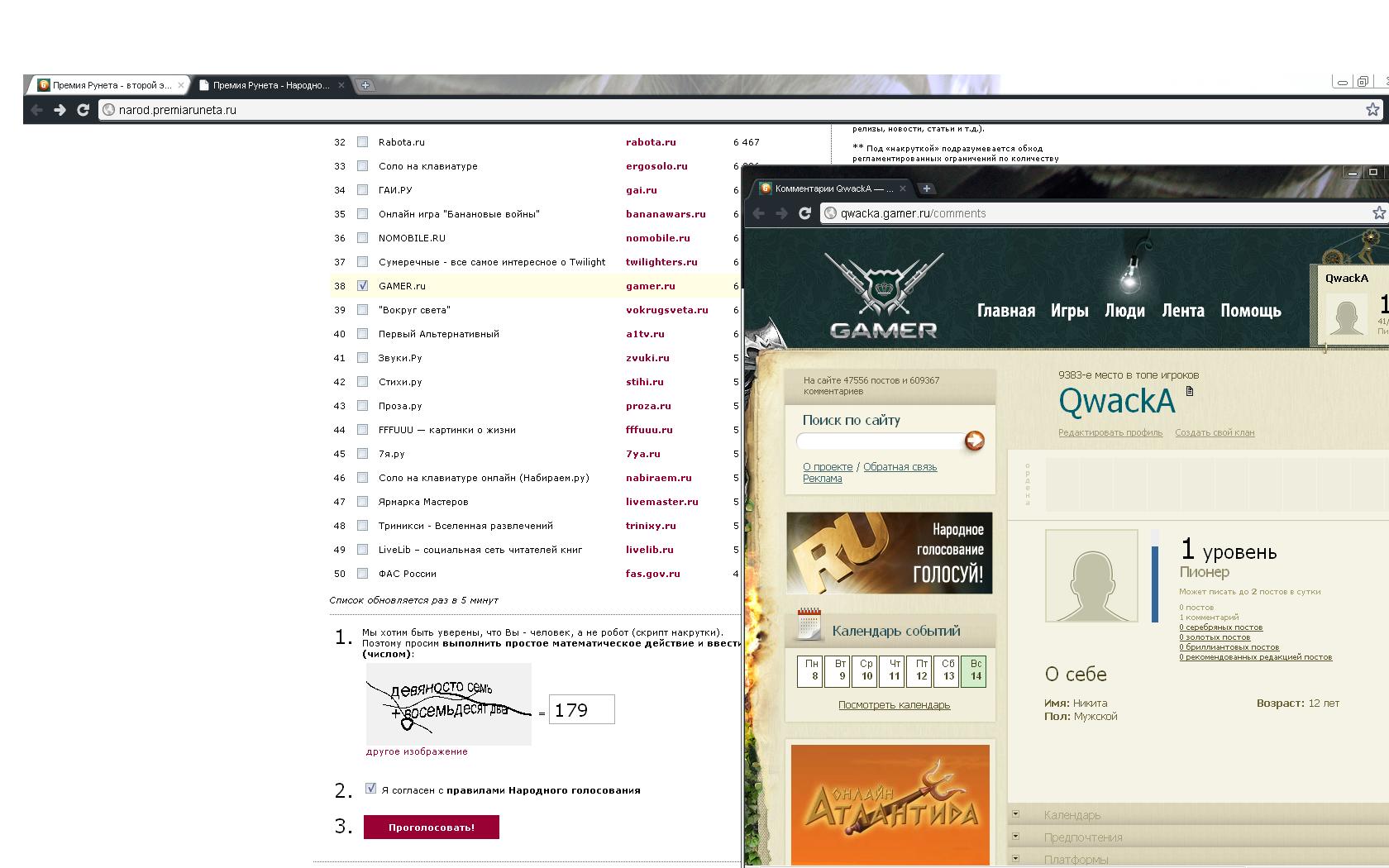Click the GAMER site logo
Screen dimensions: 1389x868
(x=884, y=296)
